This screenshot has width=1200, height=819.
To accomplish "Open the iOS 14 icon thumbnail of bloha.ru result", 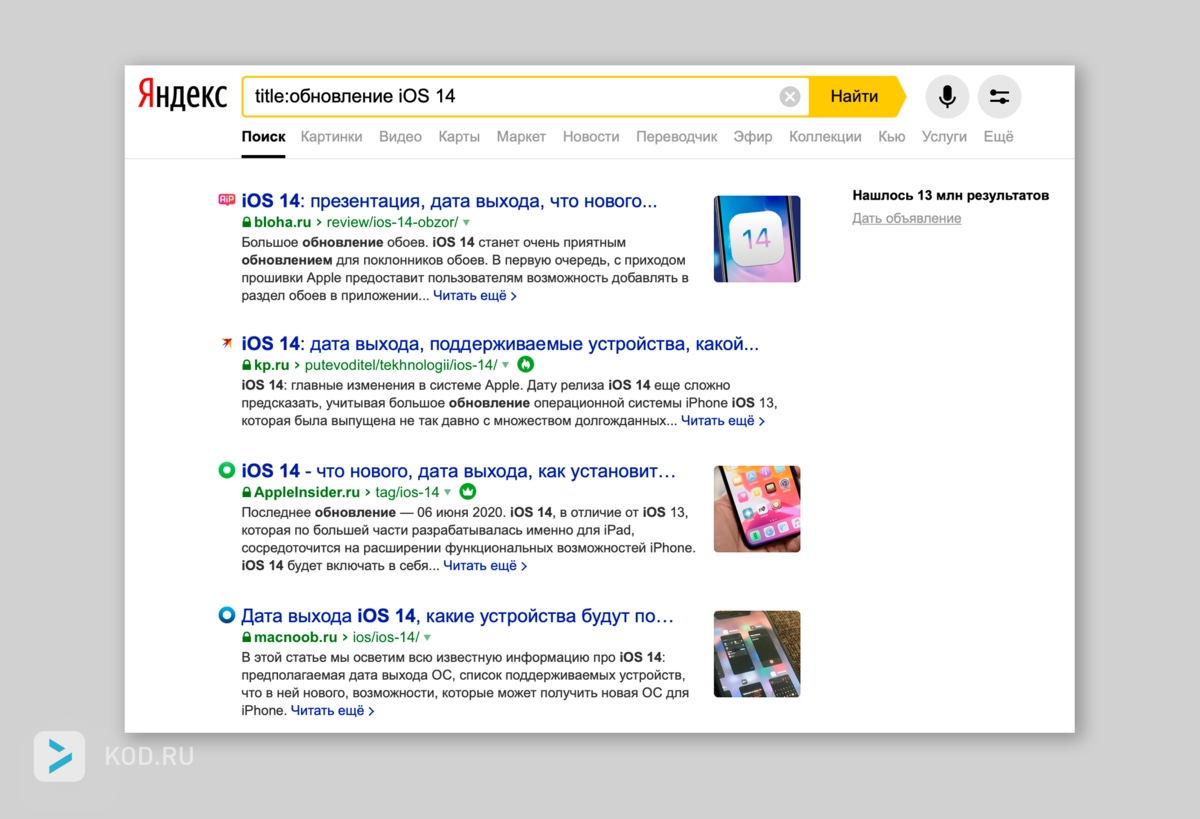I will coord(757,239).
